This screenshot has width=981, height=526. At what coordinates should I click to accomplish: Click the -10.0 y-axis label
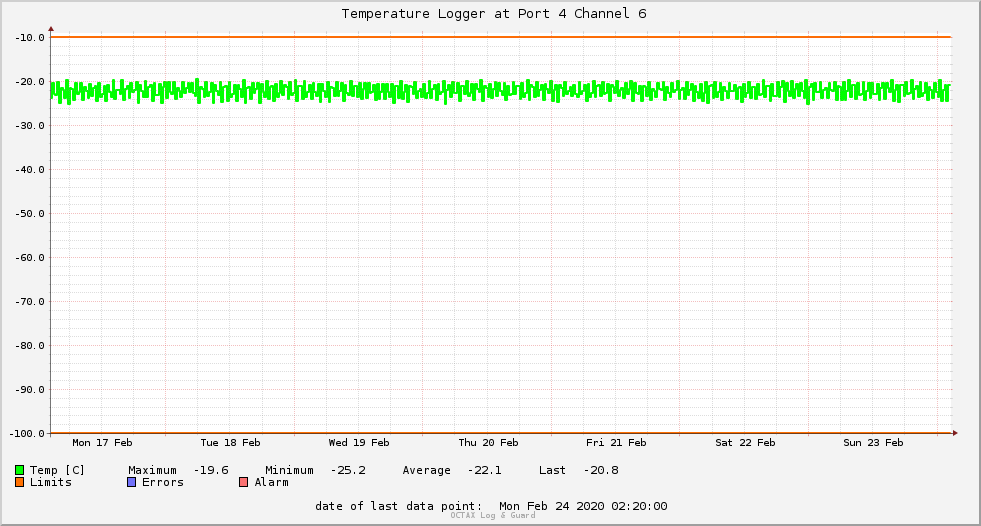[x=30, y=38]
